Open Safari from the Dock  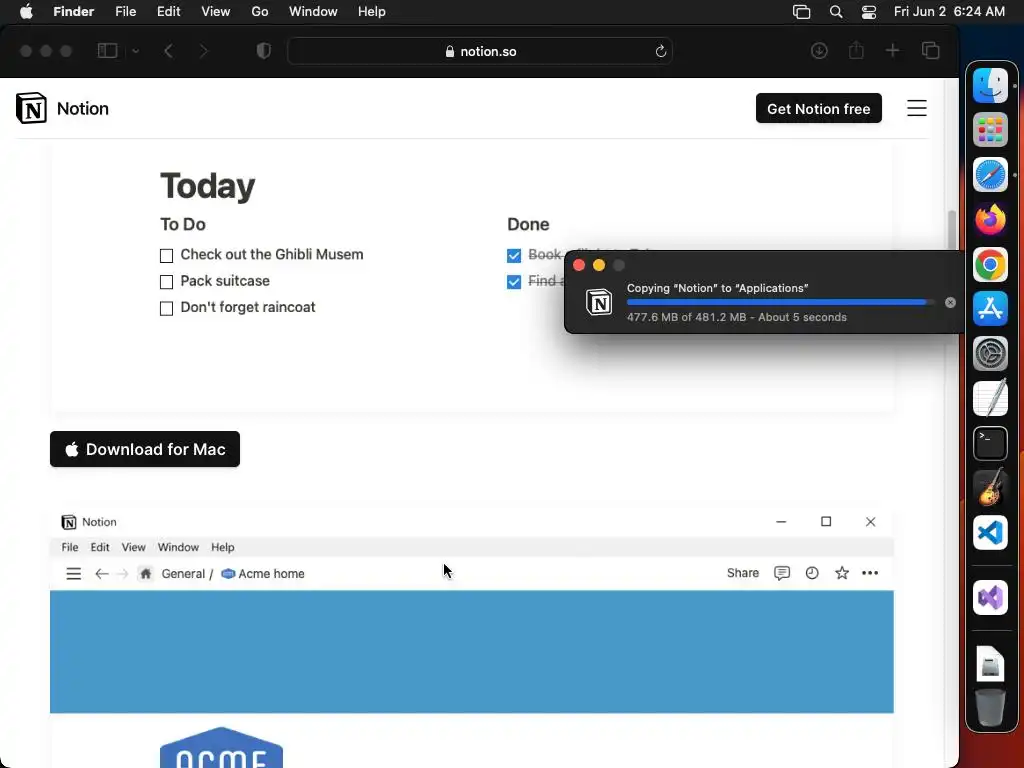(x=991, y=175)
